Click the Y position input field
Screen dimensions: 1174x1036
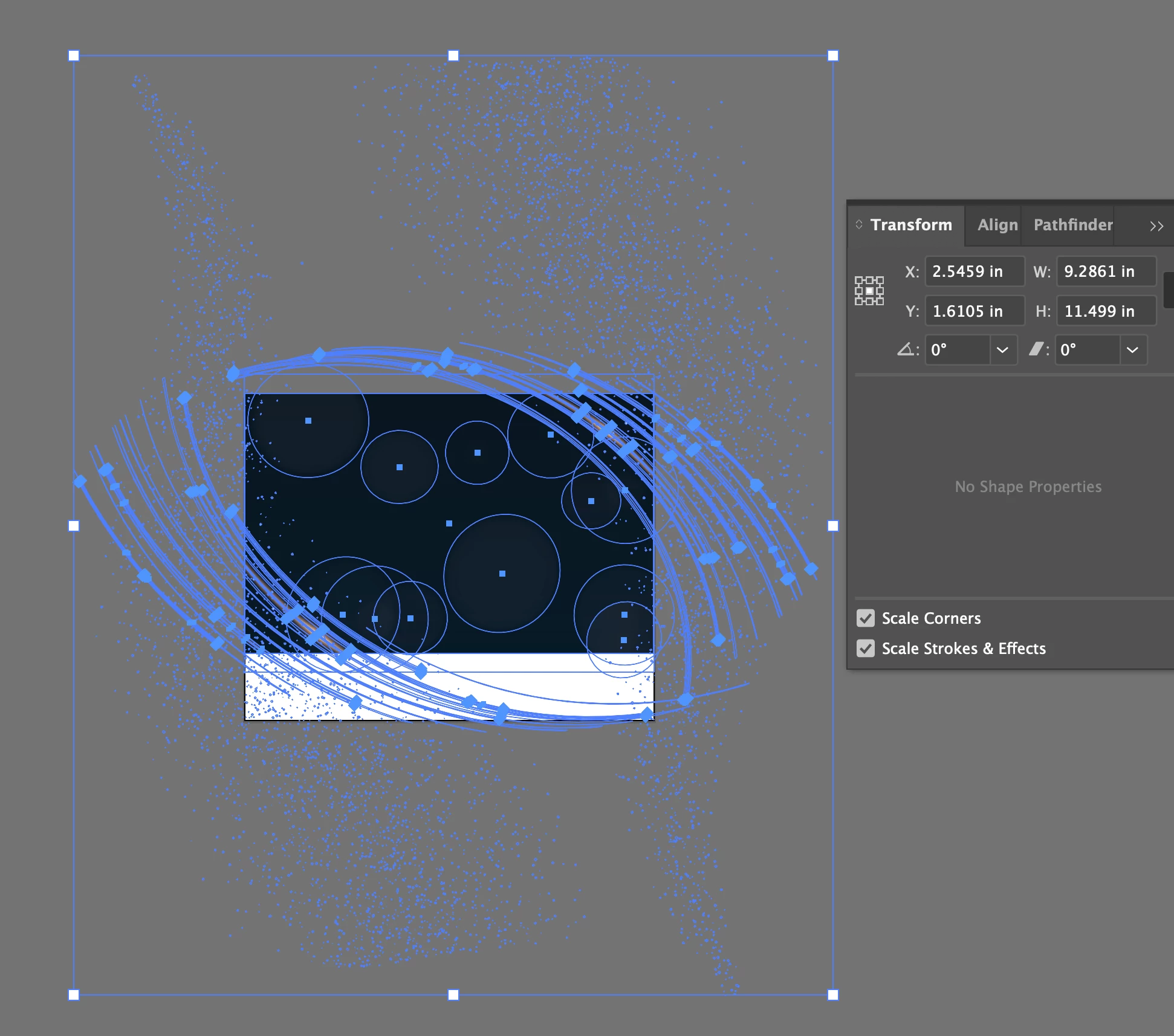[x=974, y=311]
